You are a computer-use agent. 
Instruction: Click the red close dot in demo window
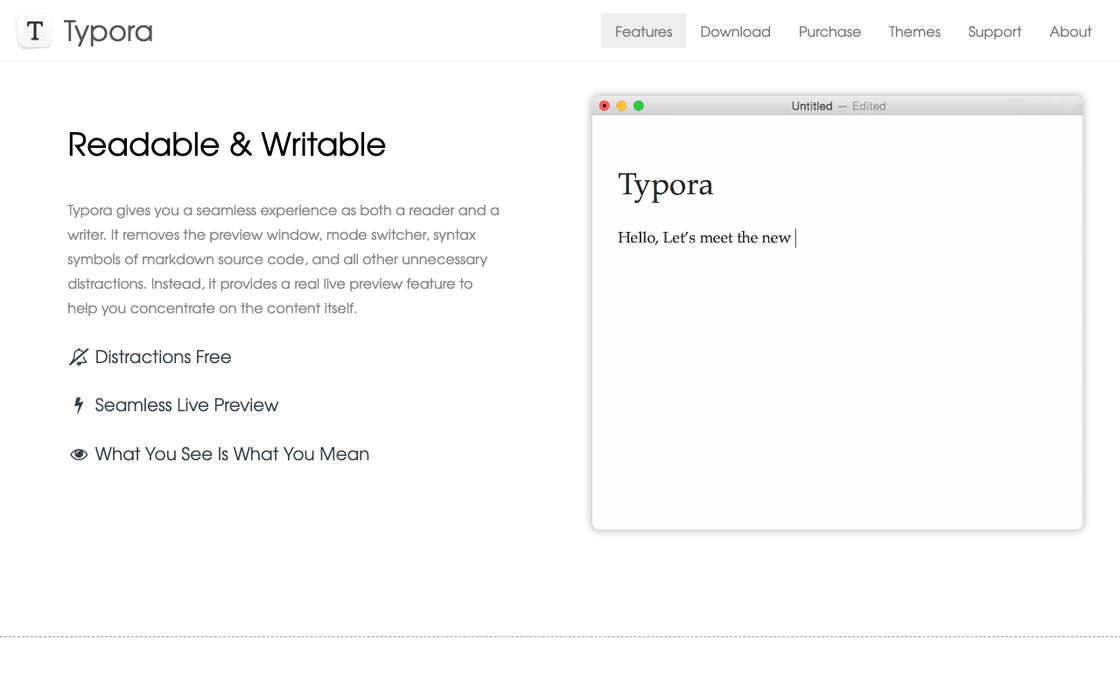pyautogui.click(x=604, y=106)
